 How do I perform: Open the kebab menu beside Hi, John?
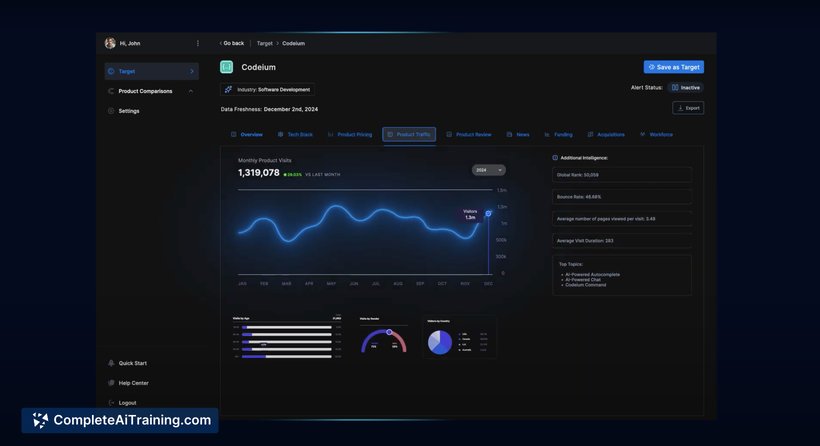(198, 43)
